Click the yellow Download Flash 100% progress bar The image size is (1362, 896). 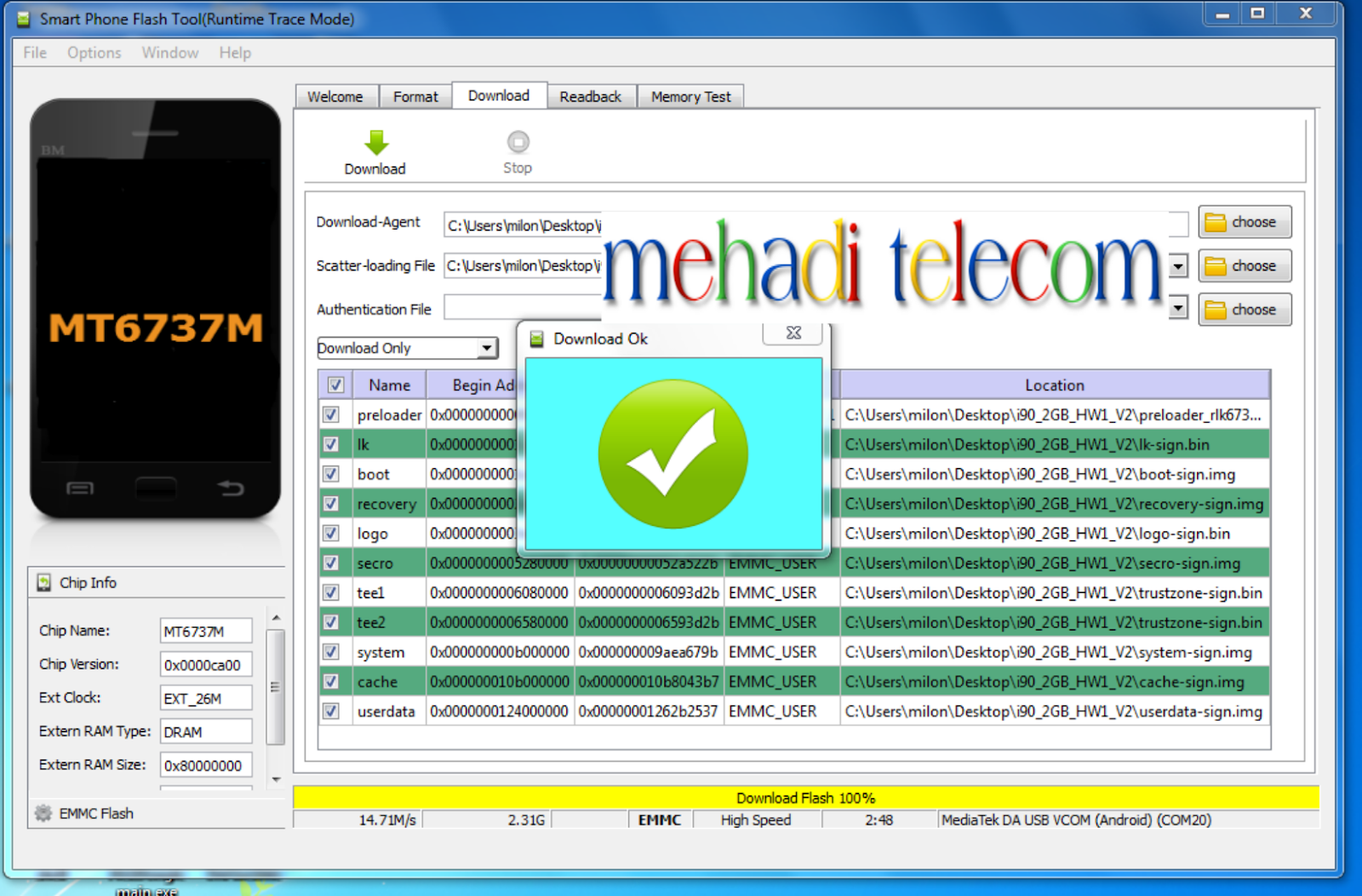click(x=805, y=797)
